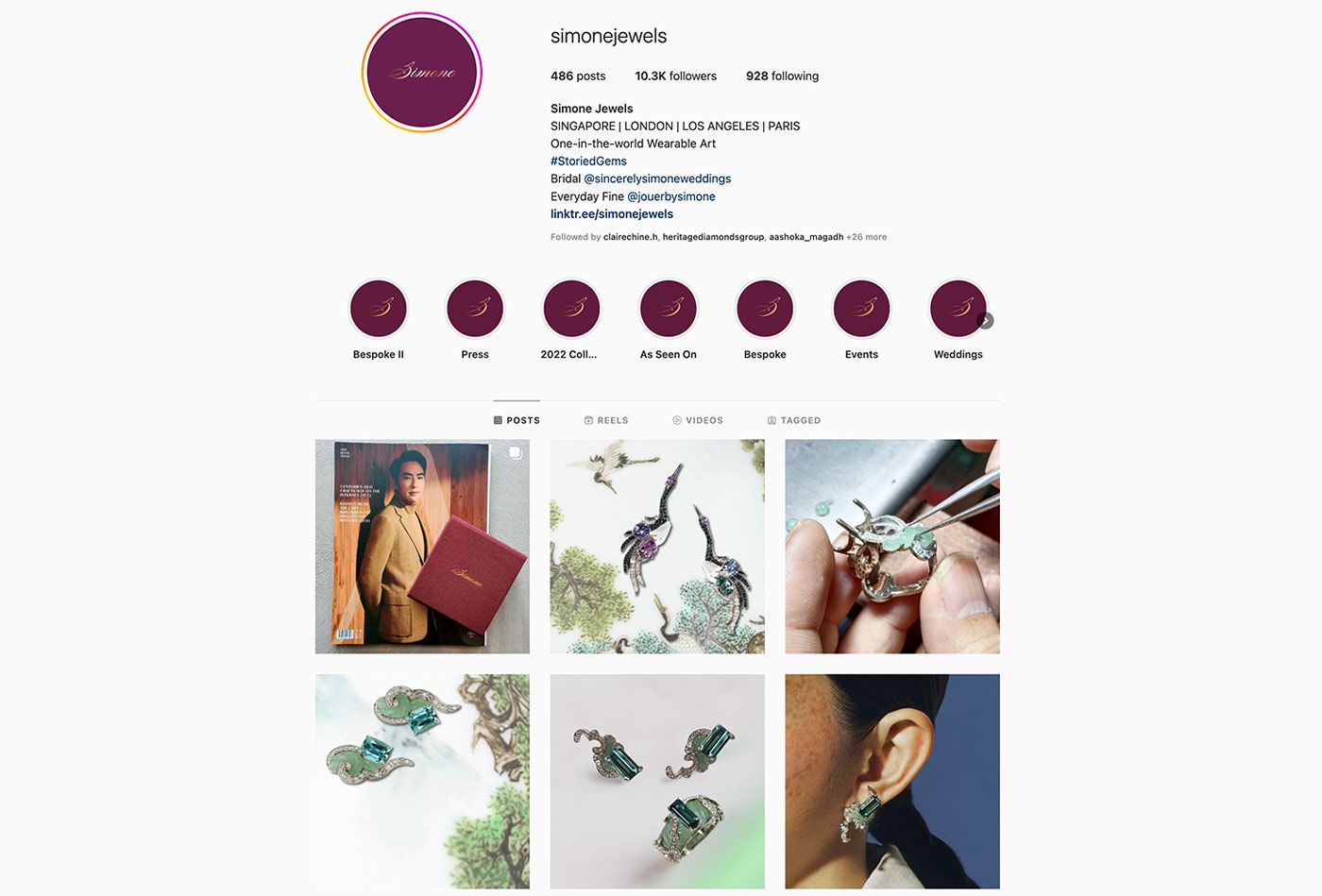Viewport: 1322px width, 896px height.
Task: Switch to the Videos tab
Action: coord(698,420)
